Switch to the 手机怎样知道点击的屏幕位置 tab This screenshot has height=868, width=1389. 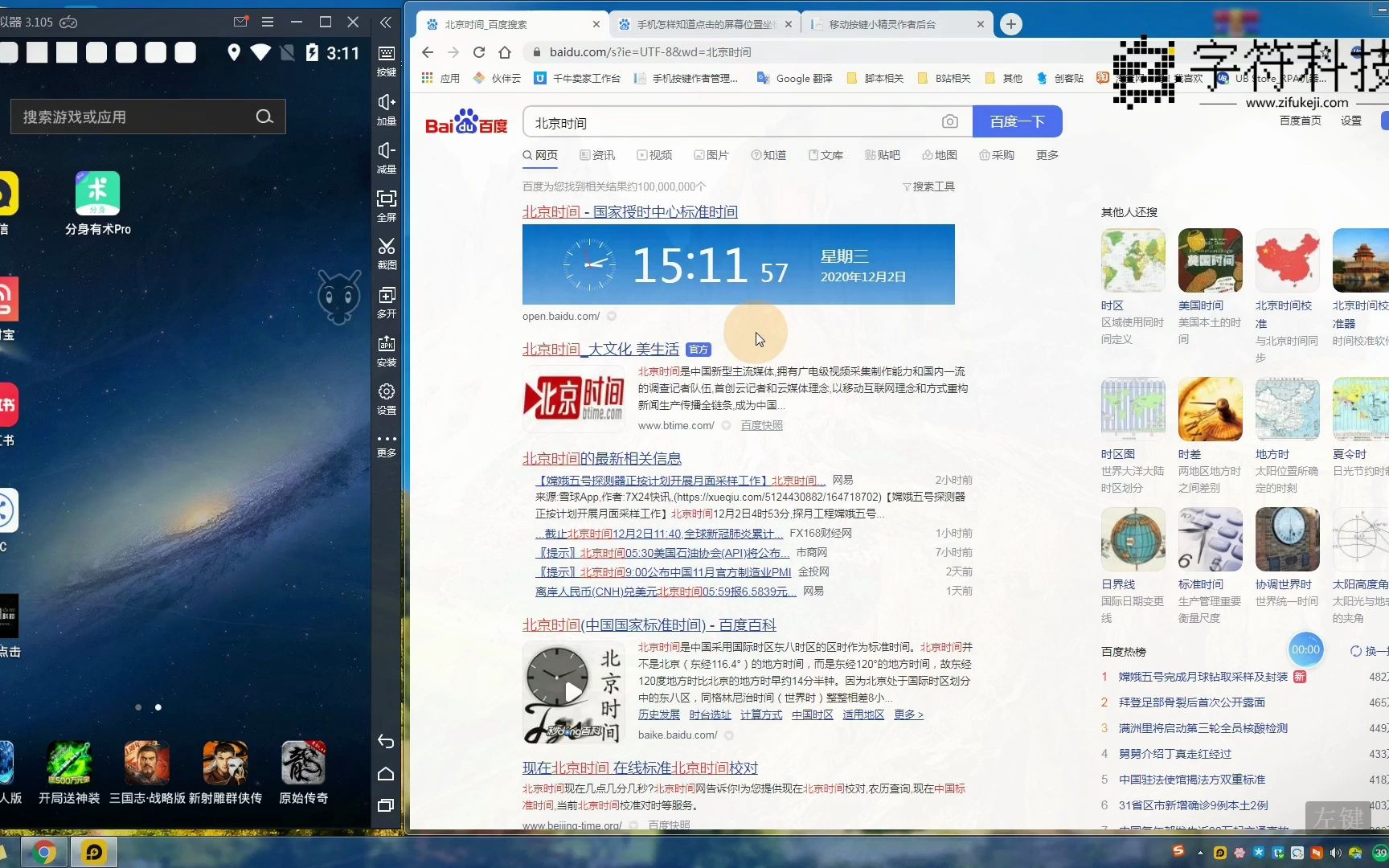705,24
